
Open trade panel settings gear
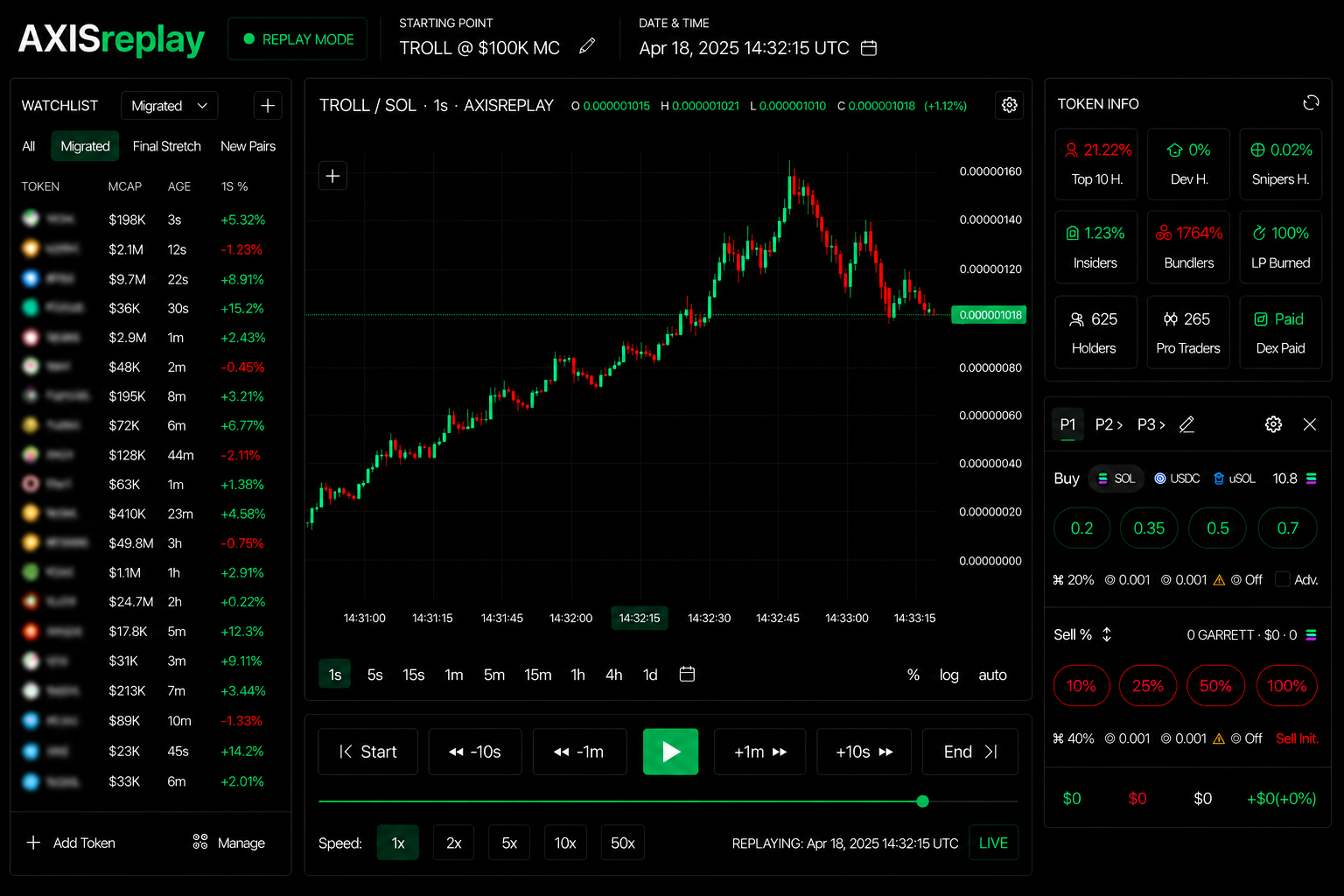point(1273,424)
